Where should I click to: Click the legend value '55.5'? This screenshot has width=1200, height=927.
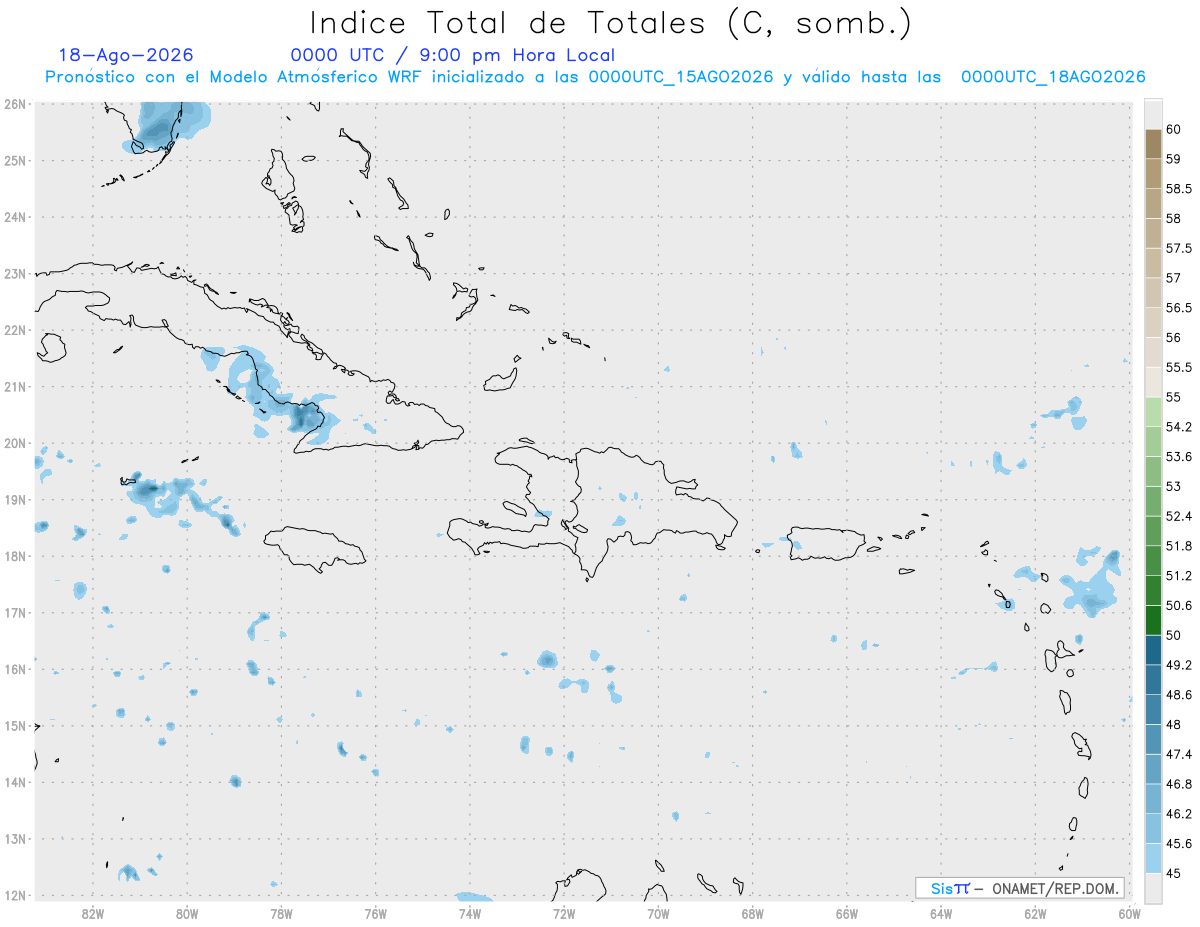[x=1178, y=367]
